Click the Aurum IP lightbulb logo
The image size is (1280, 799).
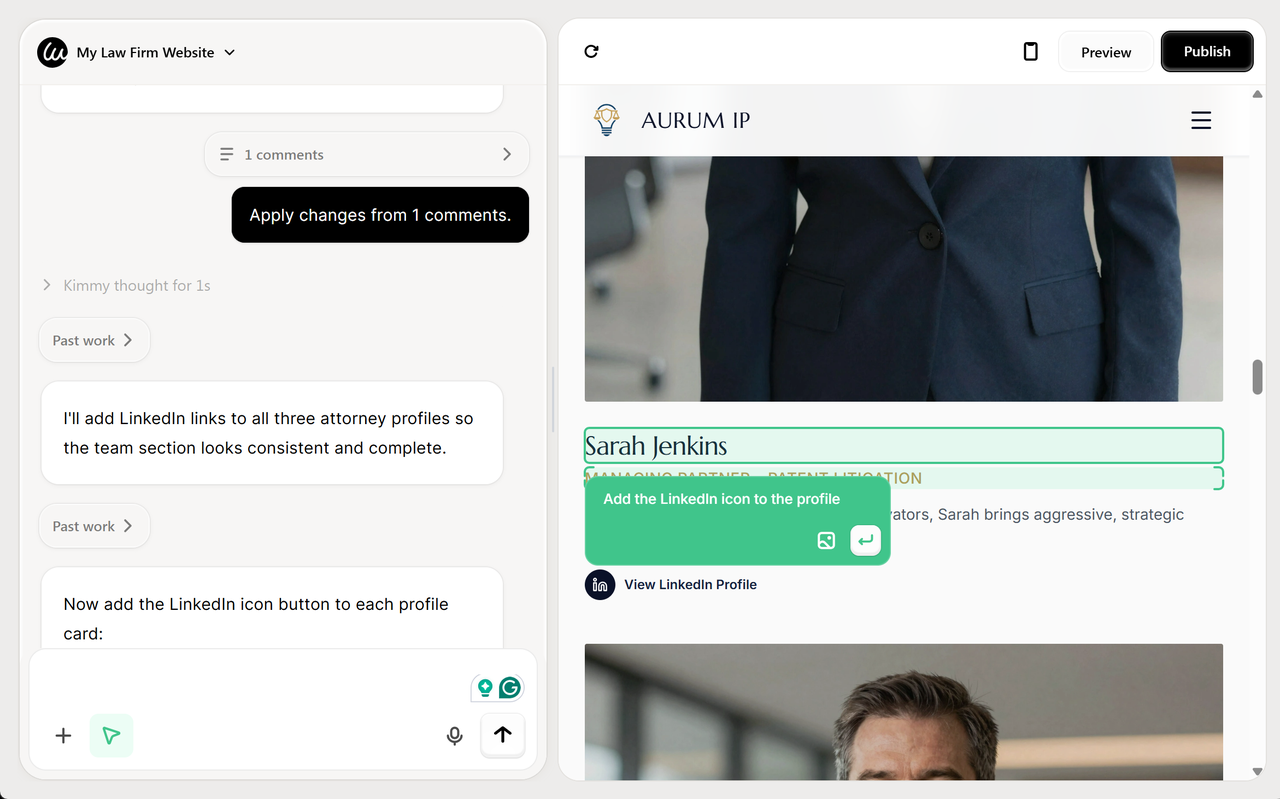607,119
